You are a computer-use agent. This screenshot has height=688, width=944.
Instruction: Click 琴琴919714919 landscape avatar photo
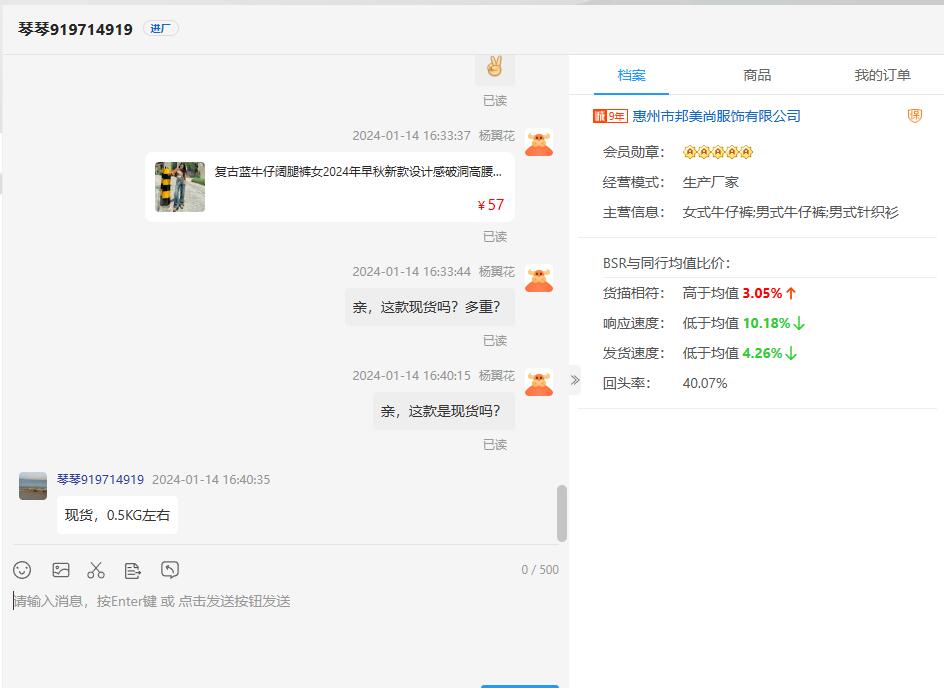point(33,486)
